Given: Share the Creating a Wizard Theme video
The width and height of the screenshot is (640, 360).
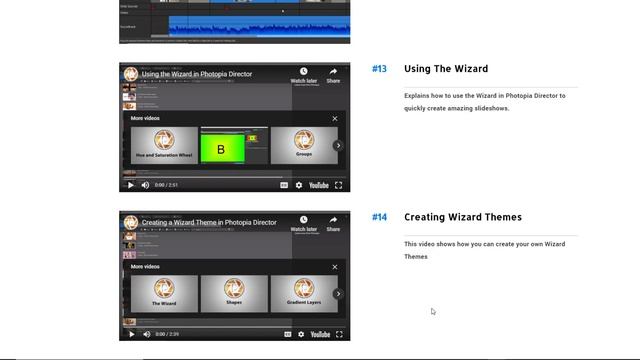Looking at the screenshot, I should point(333,224).
